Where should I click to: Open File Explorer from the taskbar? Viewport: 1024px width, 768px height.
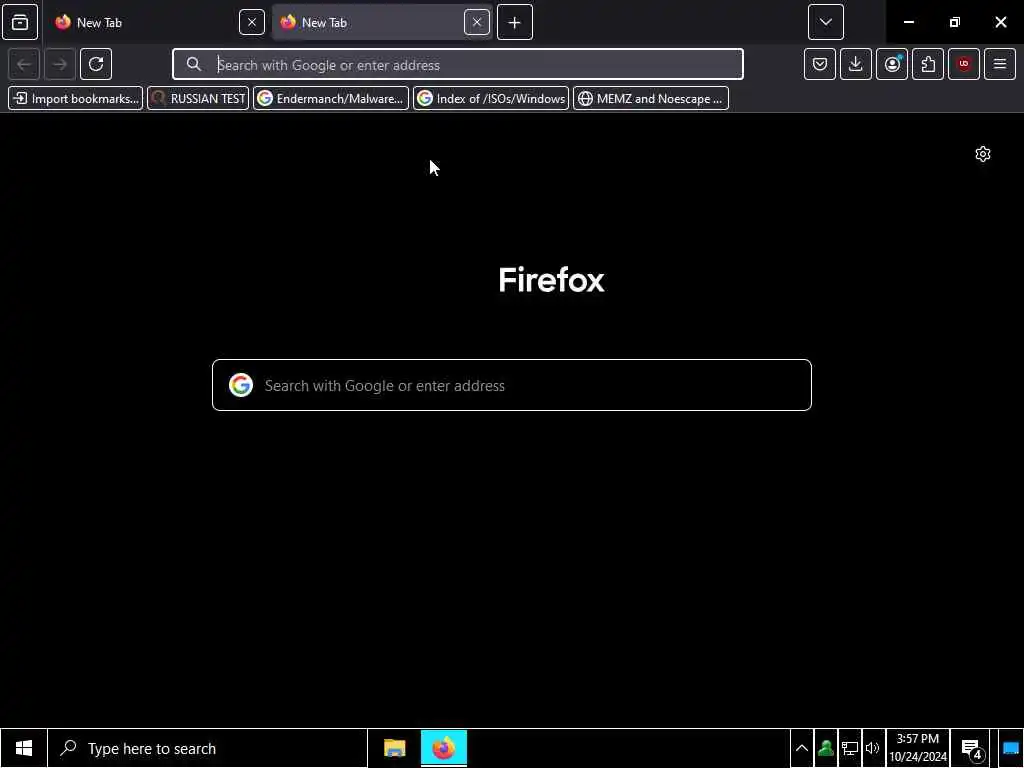394,748
